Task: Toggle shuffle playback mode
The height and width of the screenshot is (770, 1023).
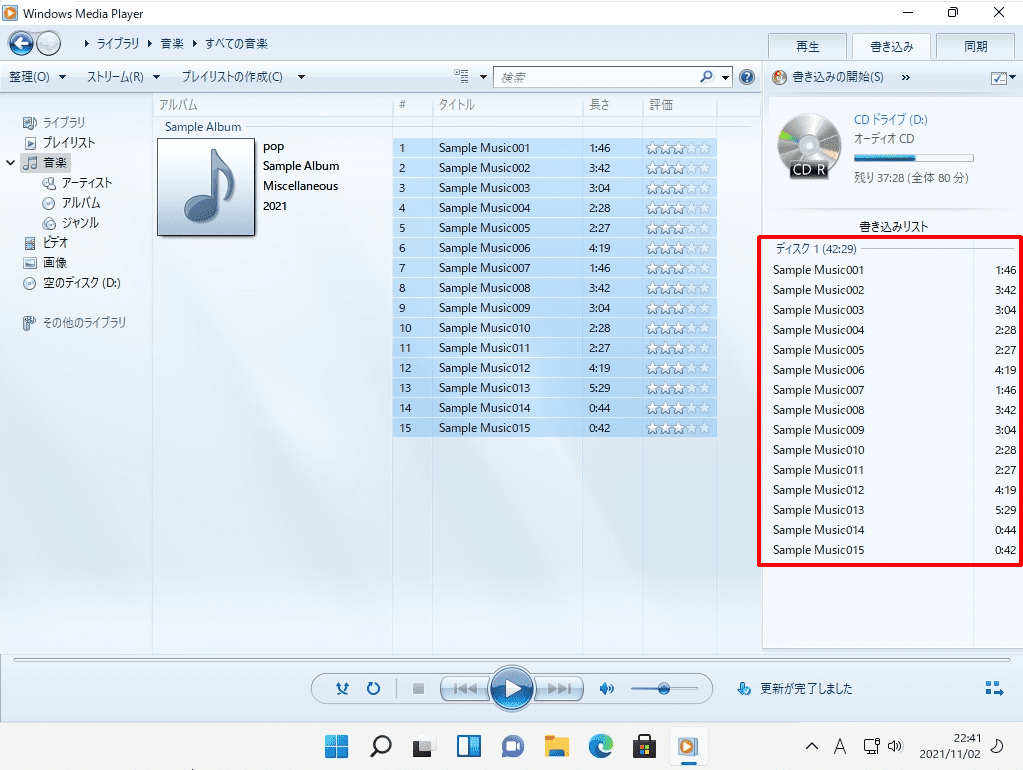Action: [342, 688]
